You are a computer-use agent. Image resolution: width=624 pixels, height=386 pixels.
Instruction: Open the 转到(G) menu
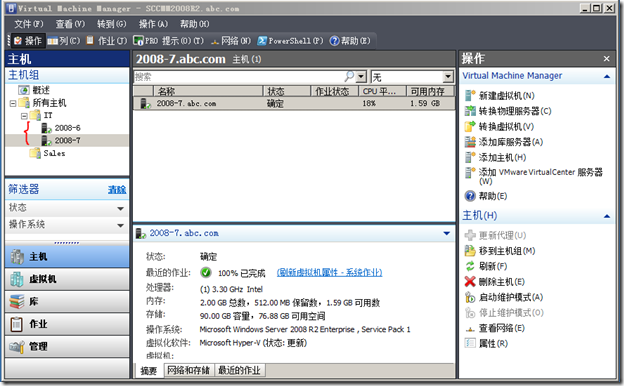(x=111, y=24)
